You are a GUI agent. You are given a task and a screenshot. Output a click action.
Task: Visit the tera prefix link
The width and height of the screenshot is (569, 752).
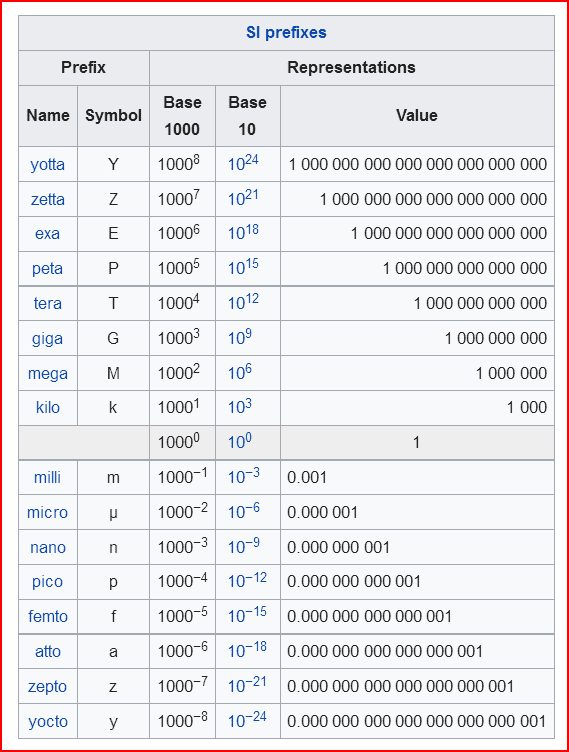point(47,303)
